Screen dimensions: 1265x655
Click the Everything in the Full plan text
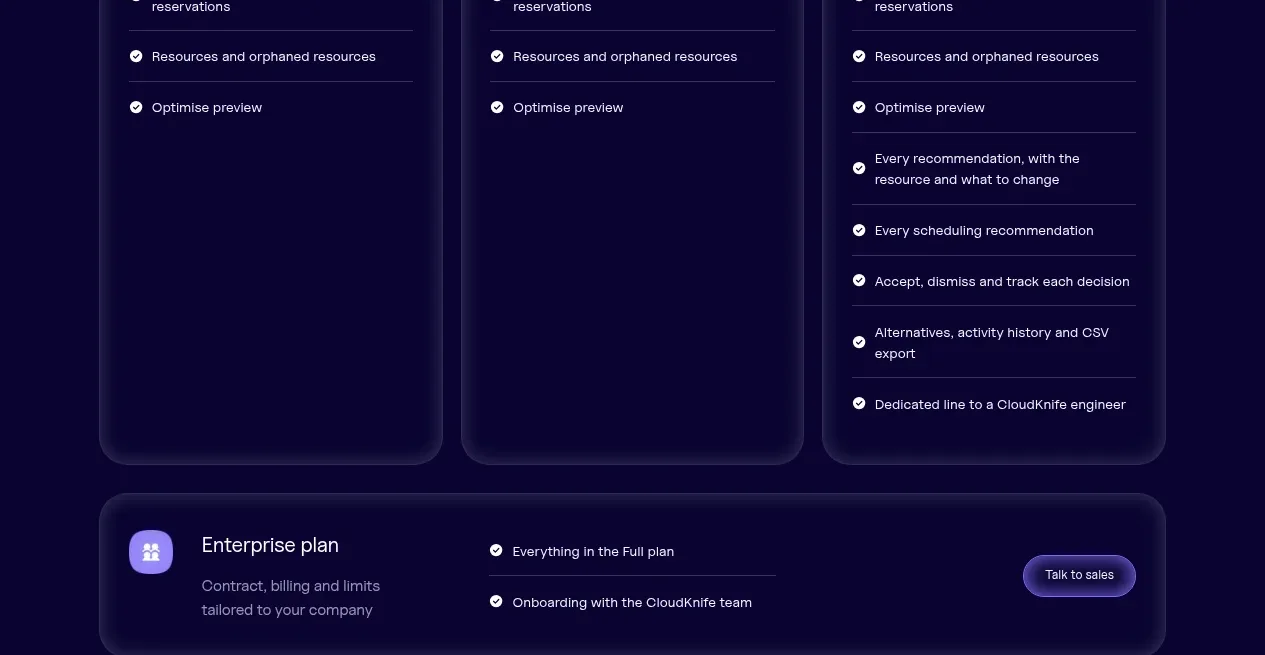point(593,551)
